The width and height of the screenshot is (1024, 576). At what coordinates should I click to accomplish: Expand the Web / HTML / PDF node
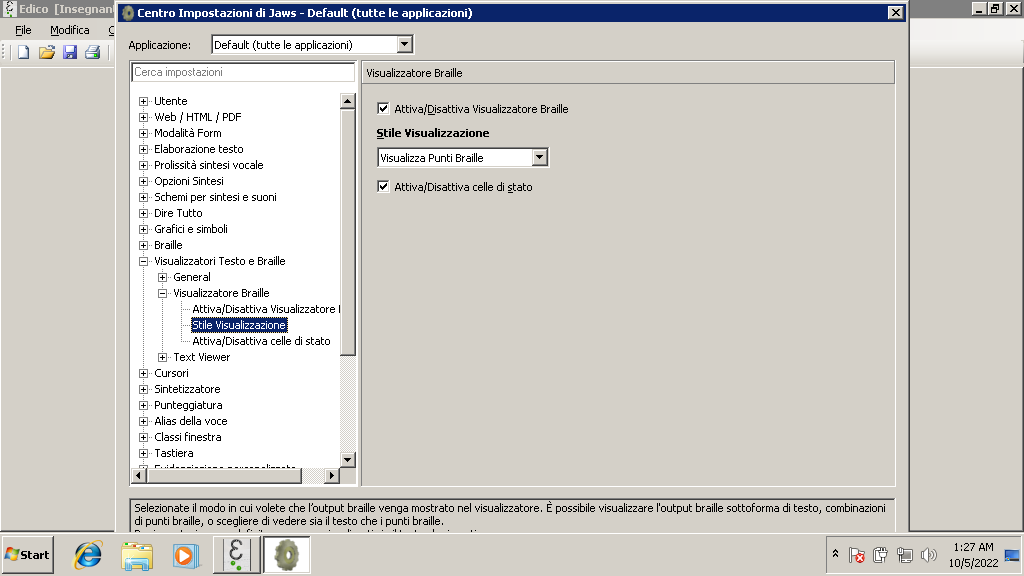coord(144,118)
